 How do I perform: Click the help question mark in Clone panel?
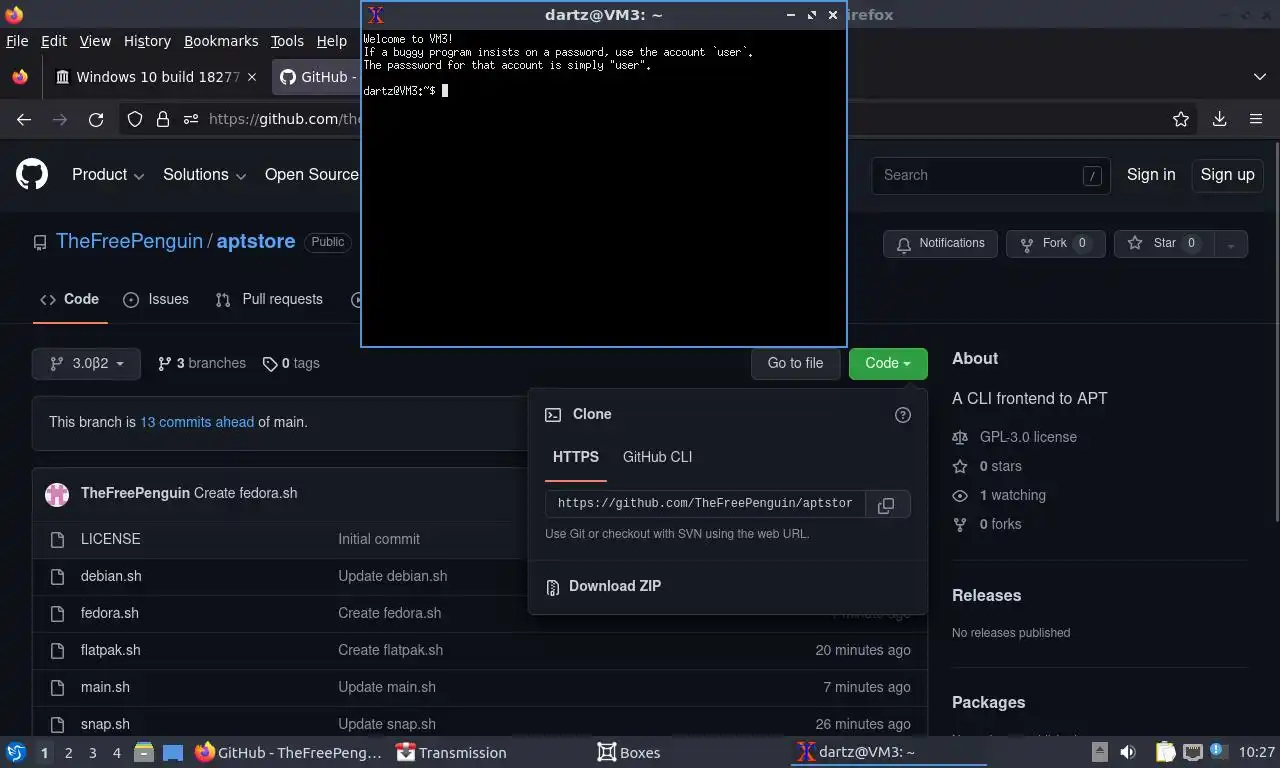903,415
